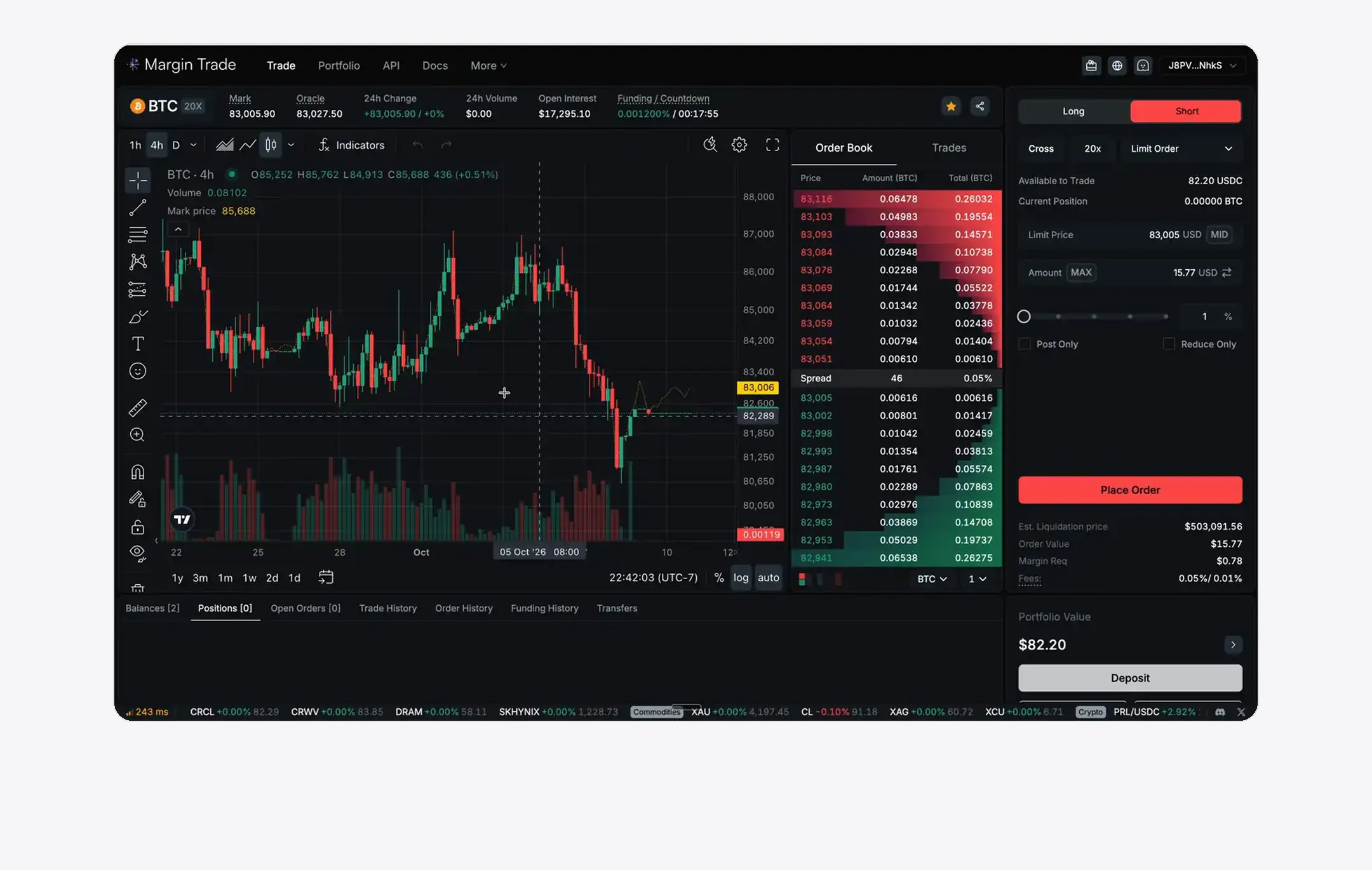Open the Open Orders [0] tab
Viewport: 1372px width, 870px height.
click(306, 608)
